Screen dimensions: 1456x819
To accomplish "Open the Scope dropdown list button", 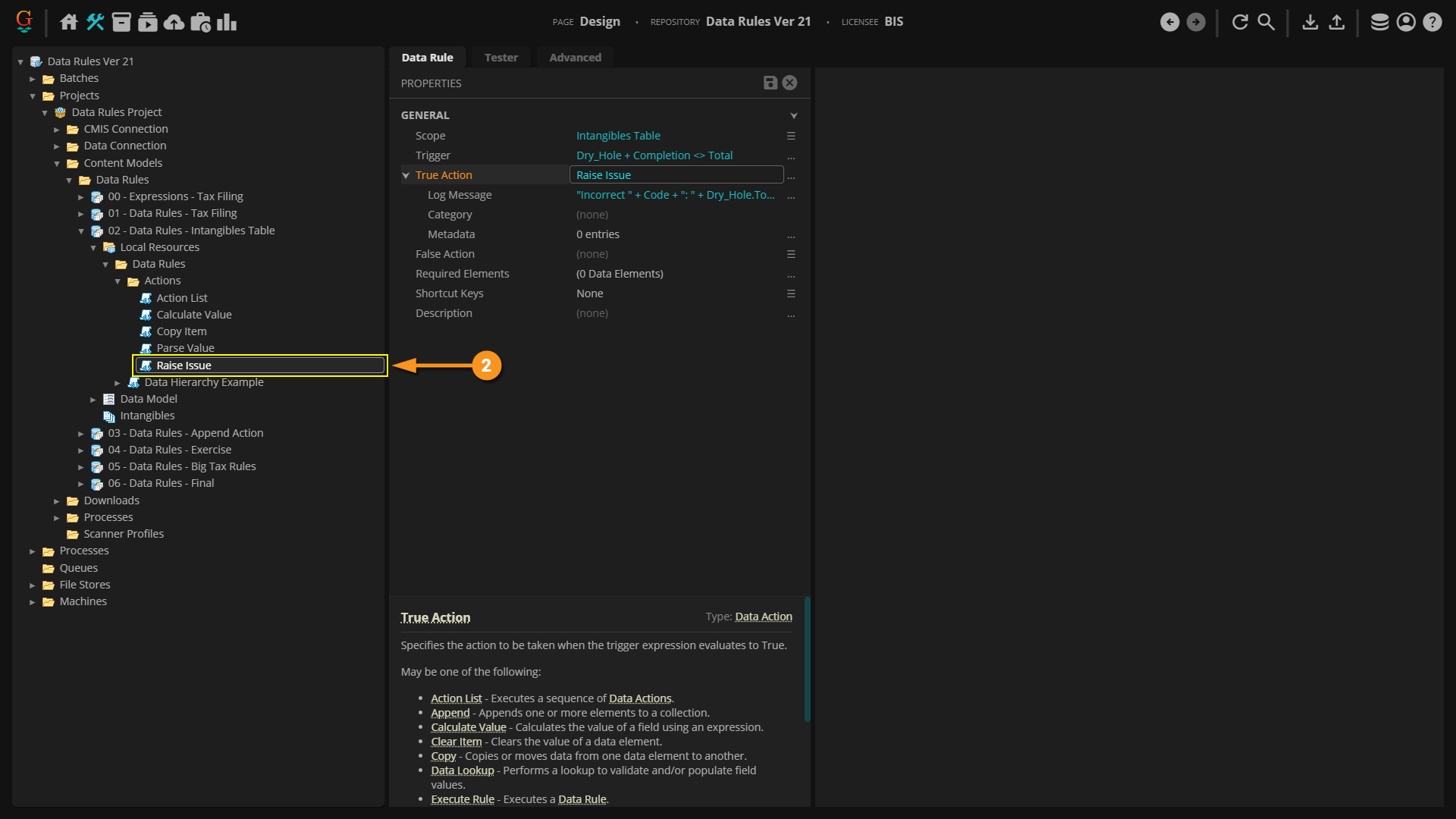I will coord(791,136).
